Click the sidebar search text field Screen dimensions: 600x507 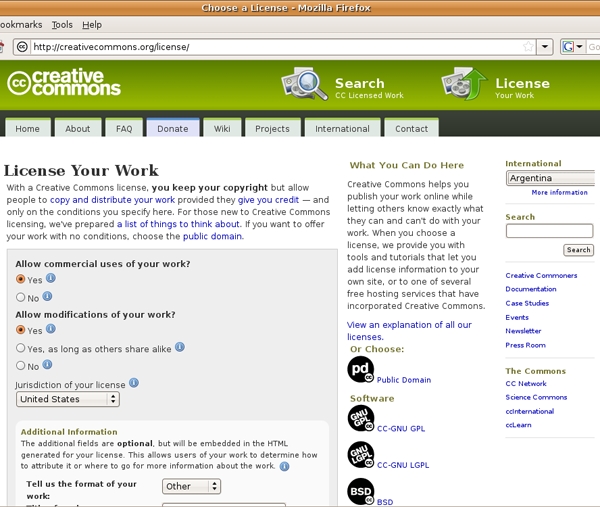pos(549,231)
